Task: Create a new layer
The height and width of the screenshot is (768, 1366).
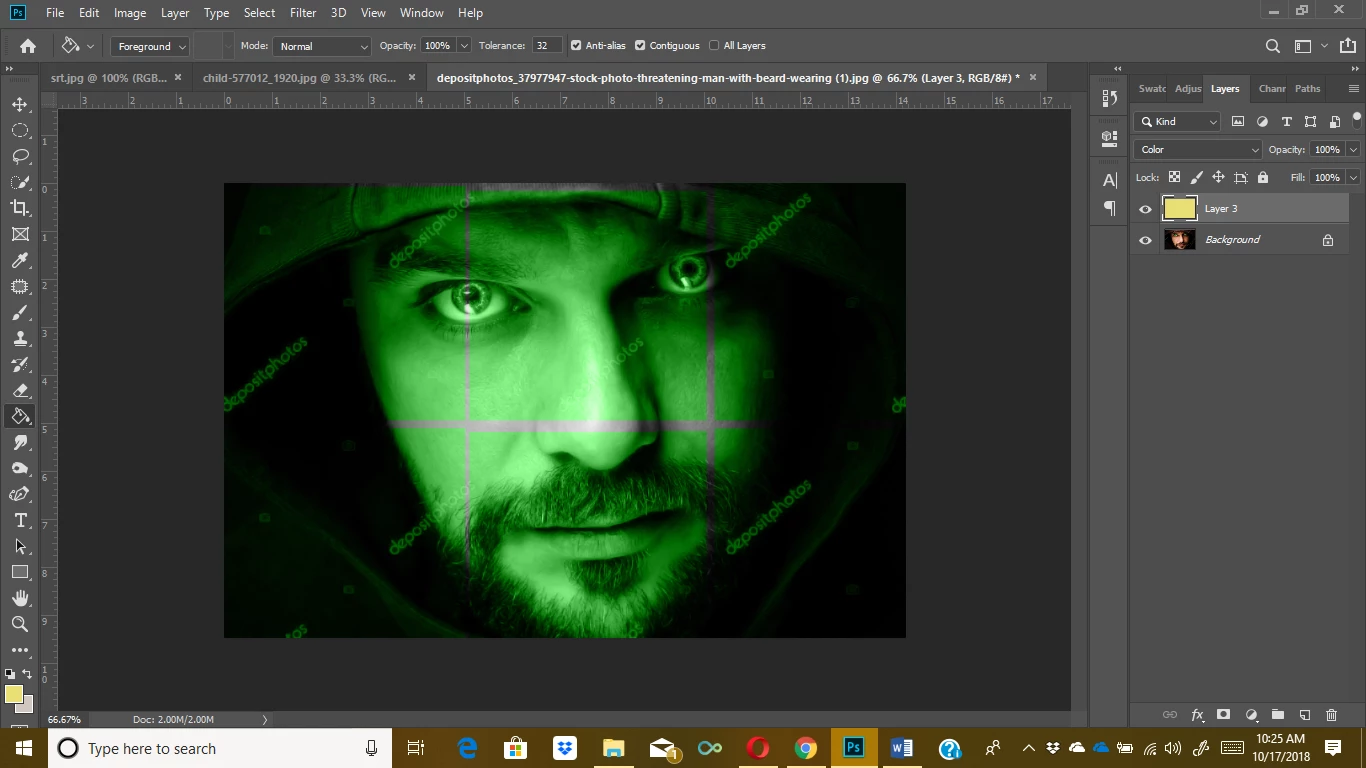Action: [x=1305, y=715]
